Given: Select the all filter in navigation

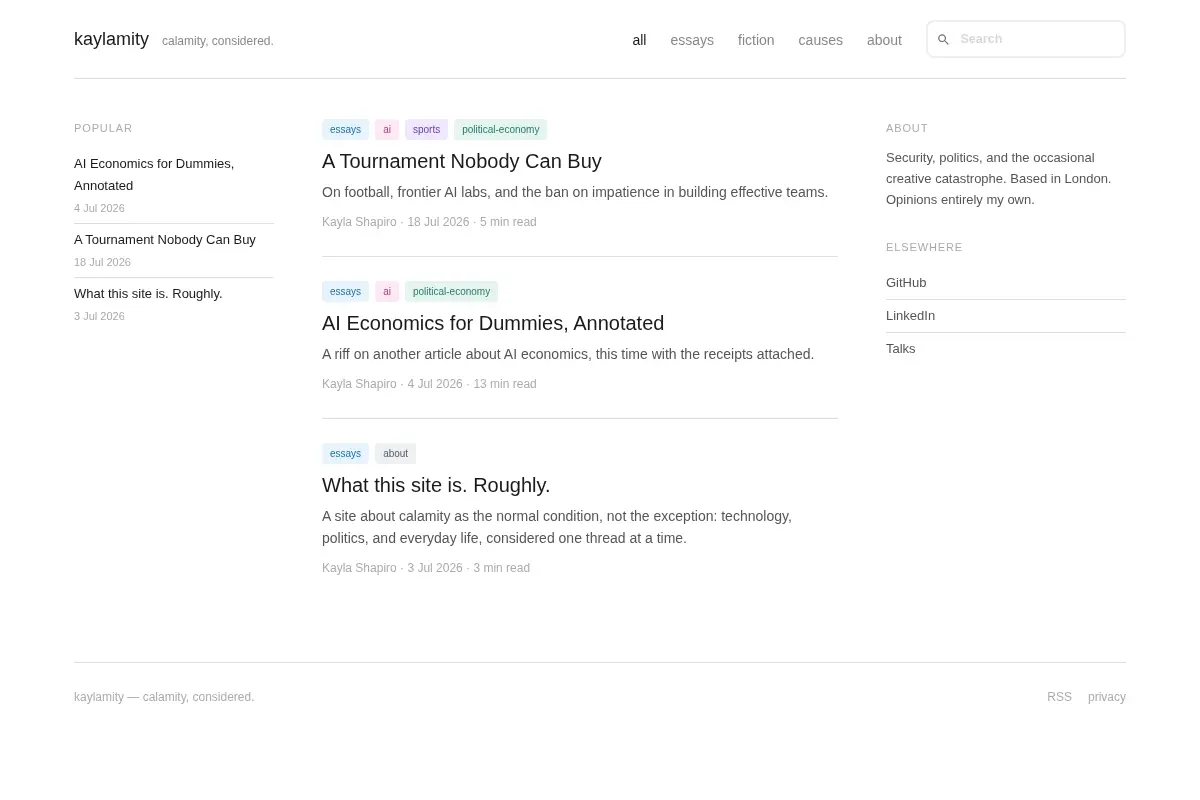Looking at the screenshot, I should pos(639,40).
